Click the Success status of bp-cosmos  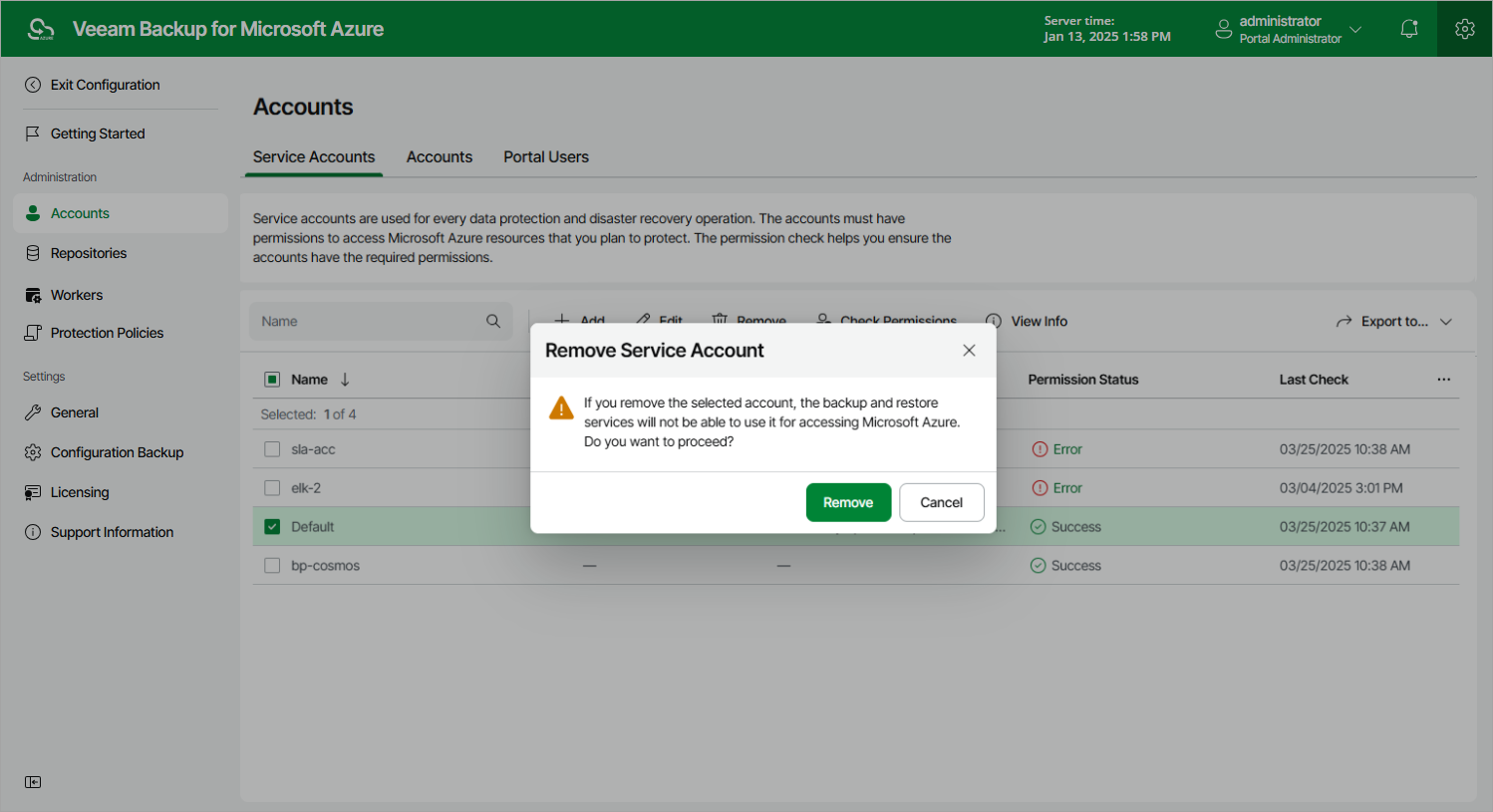1065,566
